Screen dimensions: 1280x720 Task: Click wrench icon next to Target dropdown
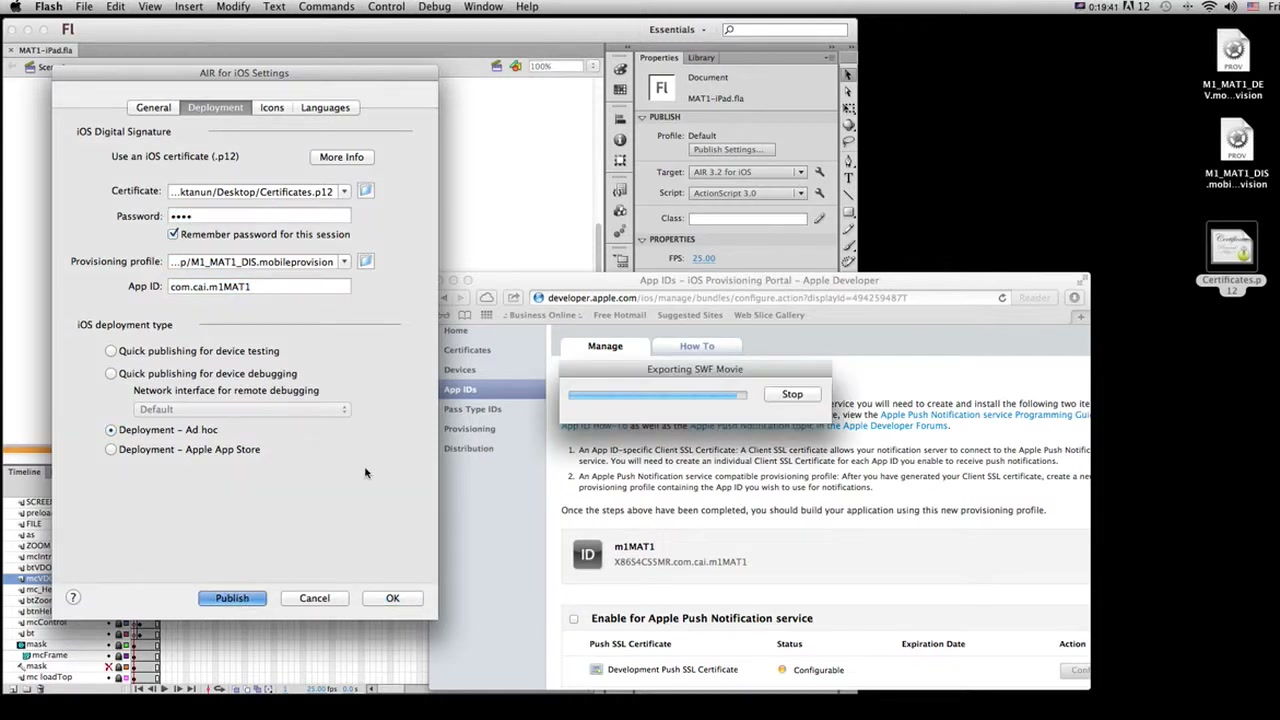coord(819,172)
